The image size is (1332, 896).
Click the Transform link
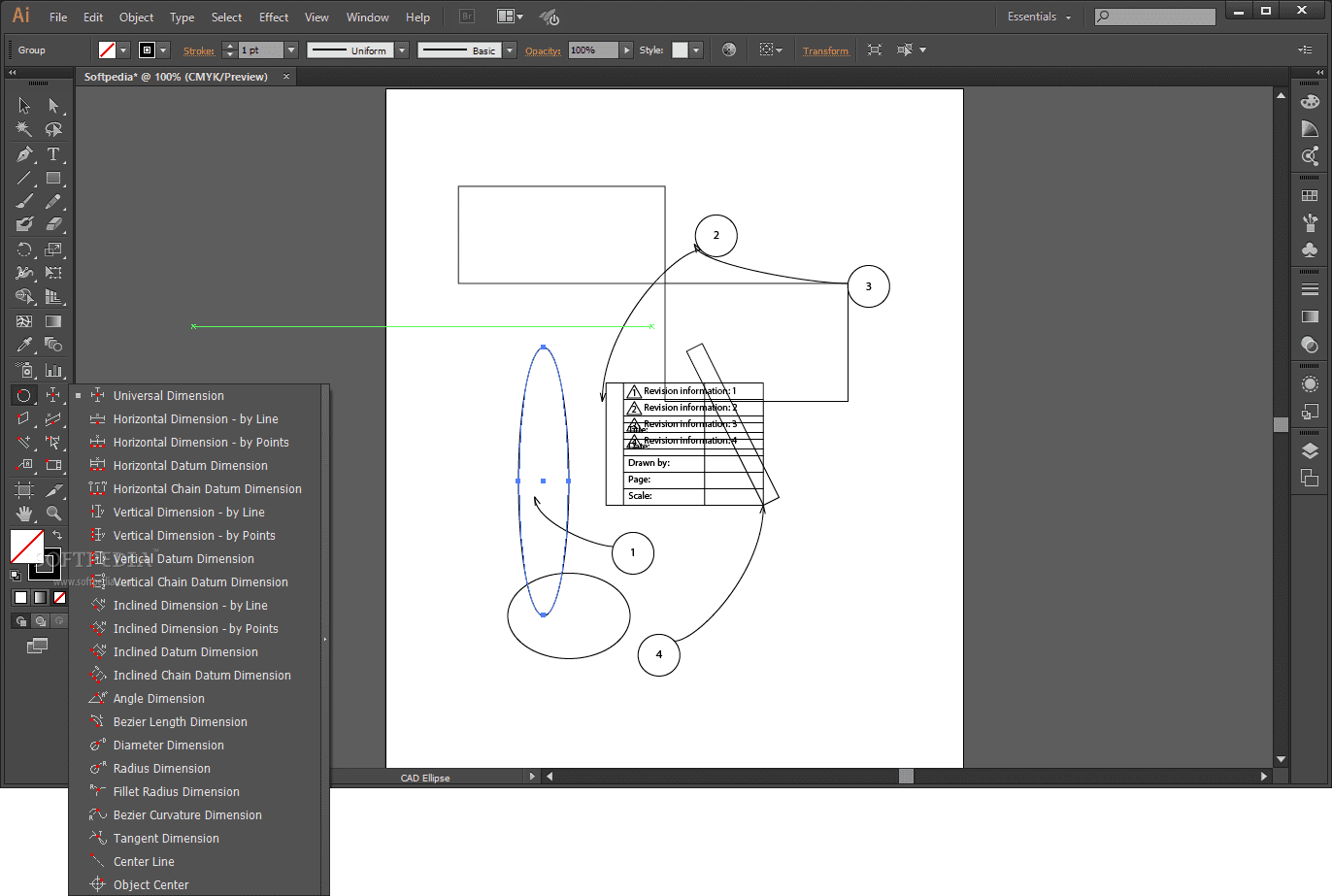[825, 50]
